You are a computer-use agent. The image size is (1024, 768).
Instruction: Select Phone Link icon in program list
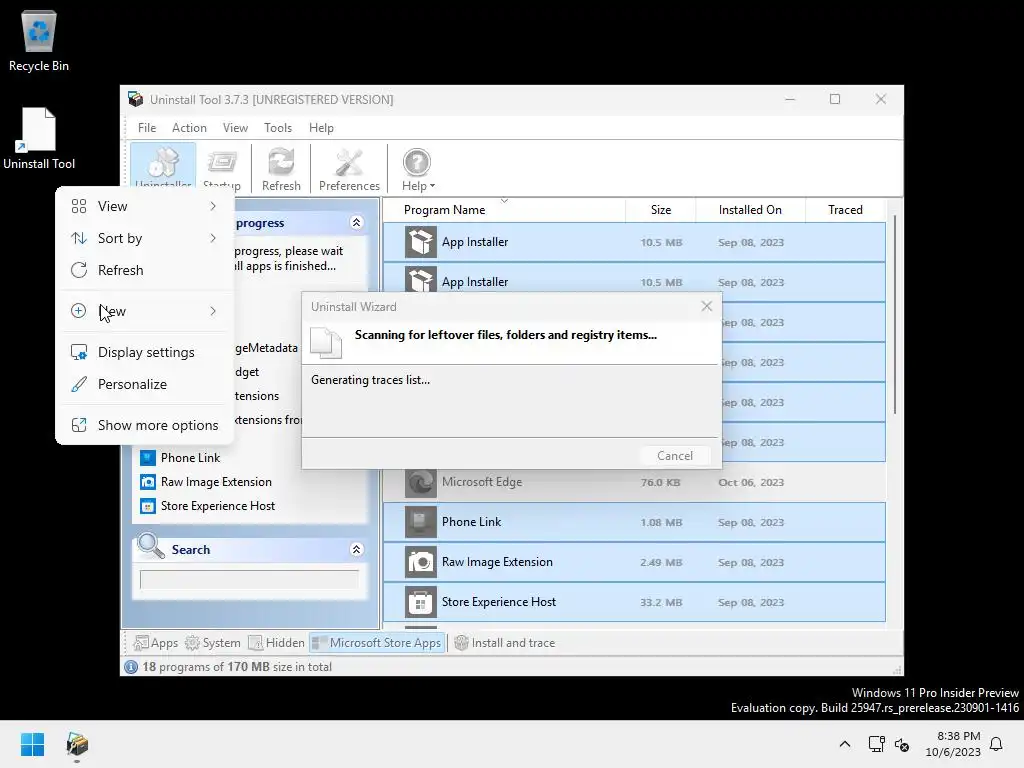click(x=421, y=522)
